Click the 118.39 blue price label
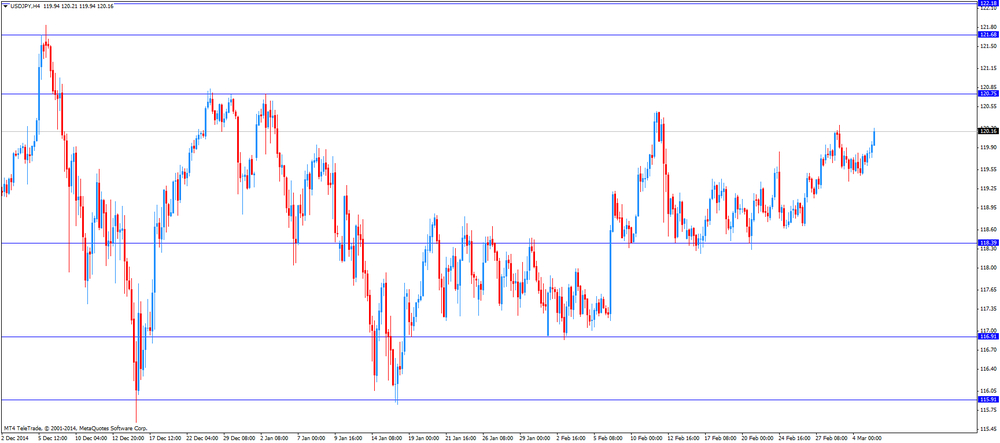The width and height of the screenshot is (1000, 443). (988, 243)
